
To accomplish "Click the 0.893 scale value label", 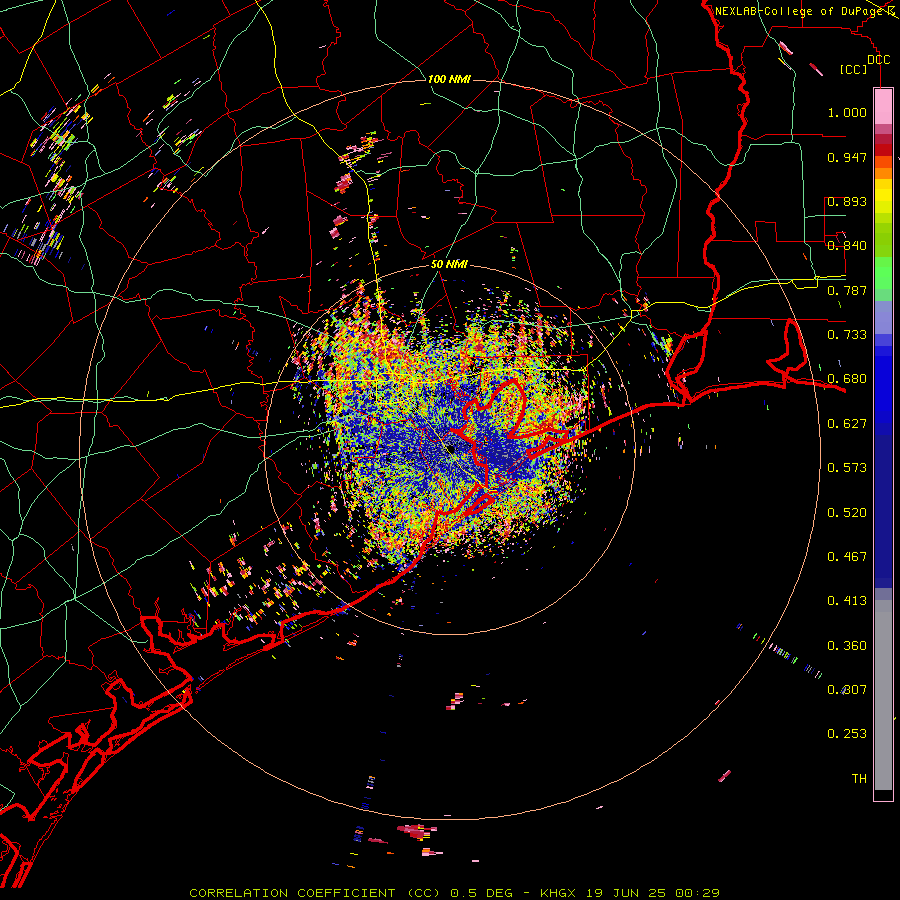I will (847, 201).
